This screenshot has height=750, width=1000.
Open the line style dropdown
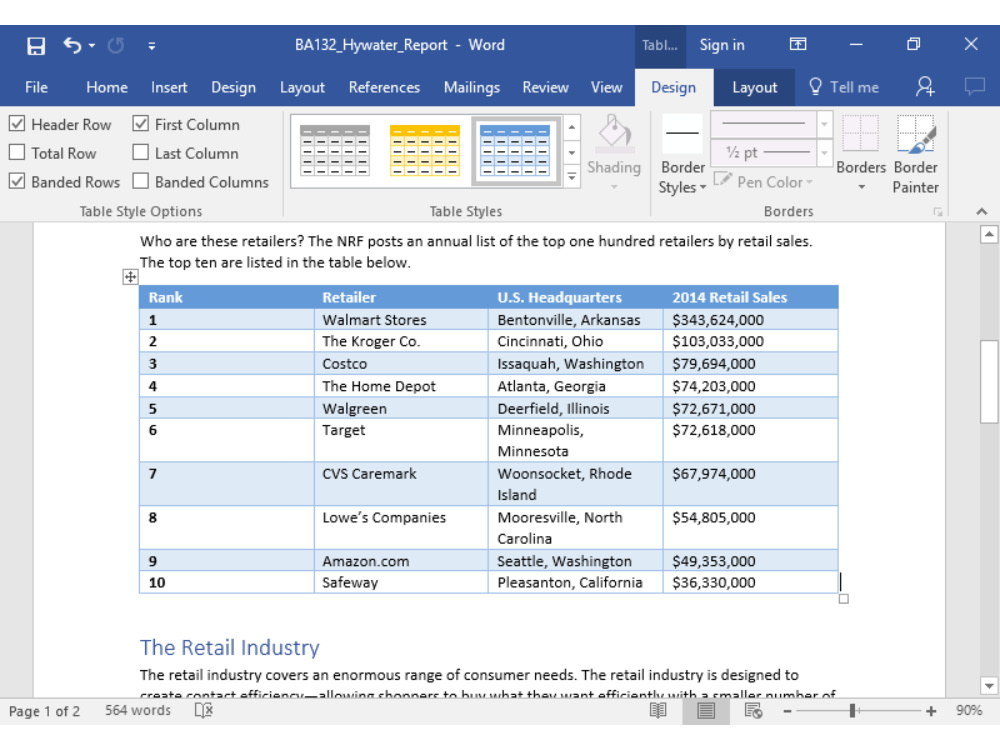pyautogui.click(x=825, y=124)
